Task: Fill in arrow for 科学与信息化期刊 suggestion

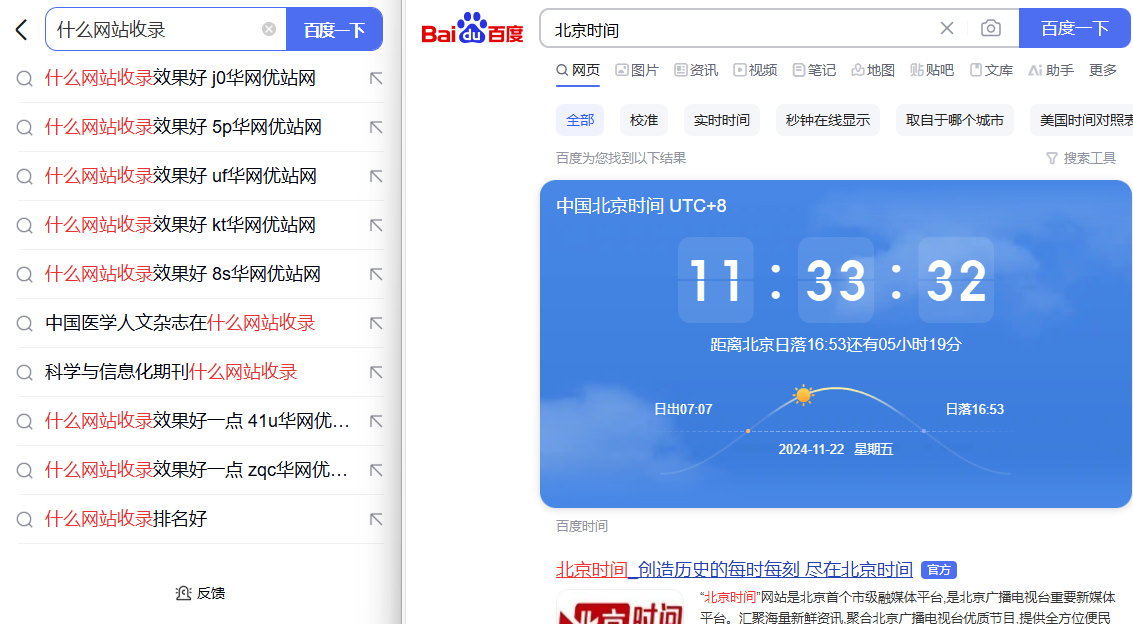Action: (x=376, y=372)
